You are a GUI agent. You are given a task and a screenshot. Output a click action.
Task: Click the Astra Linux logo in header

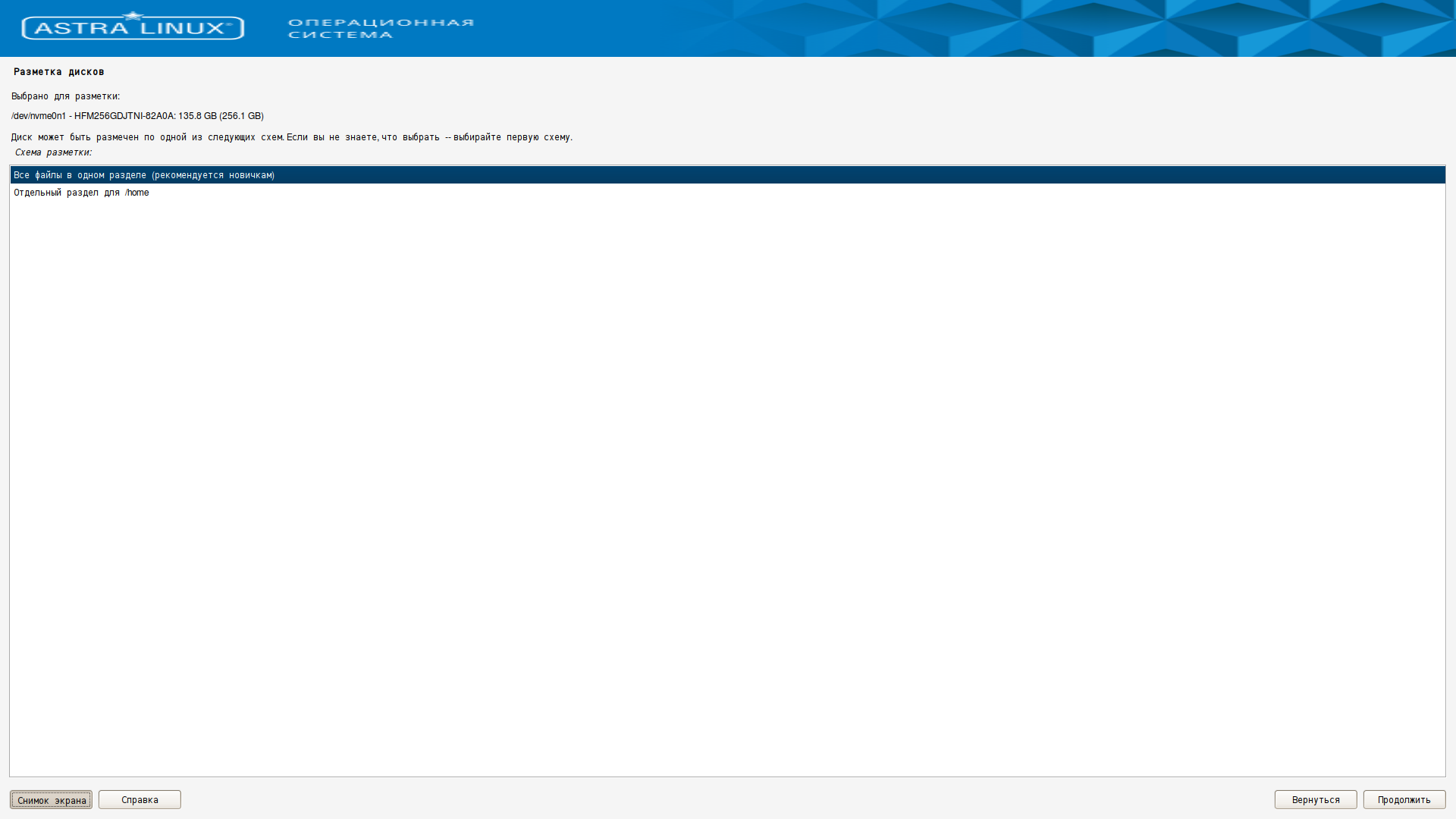(133, 27)
